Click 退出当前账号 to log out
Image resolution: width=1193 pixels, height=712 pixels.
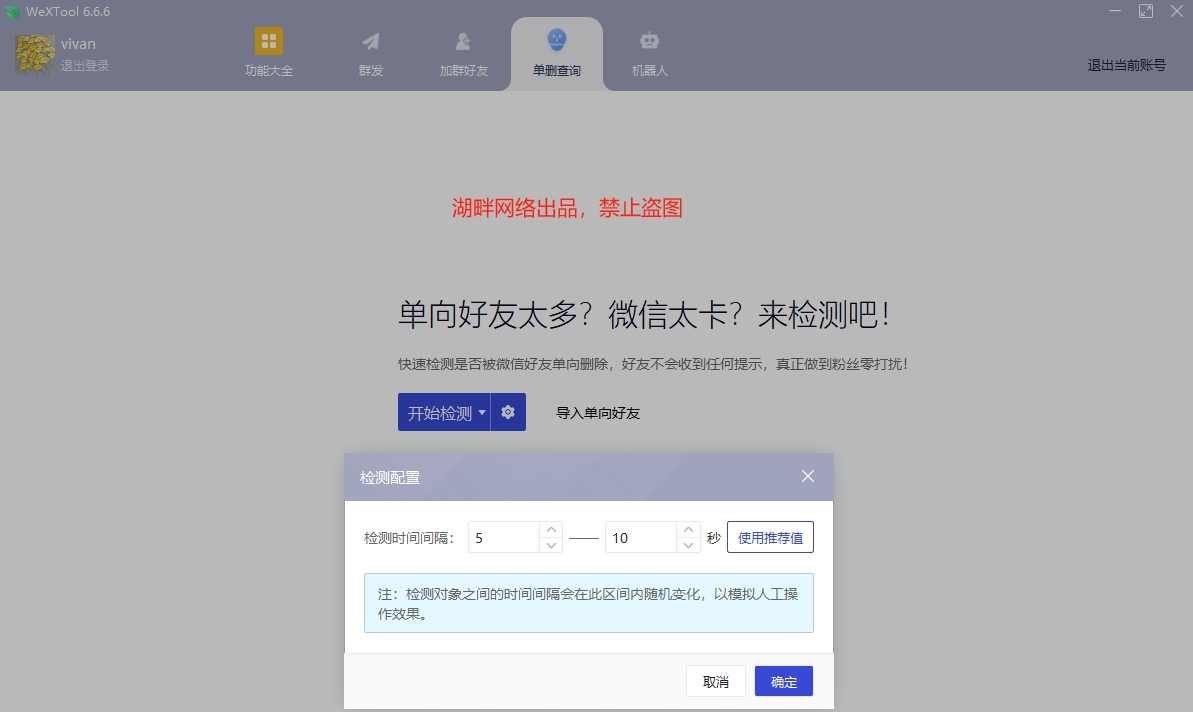tap(1125, 65)
